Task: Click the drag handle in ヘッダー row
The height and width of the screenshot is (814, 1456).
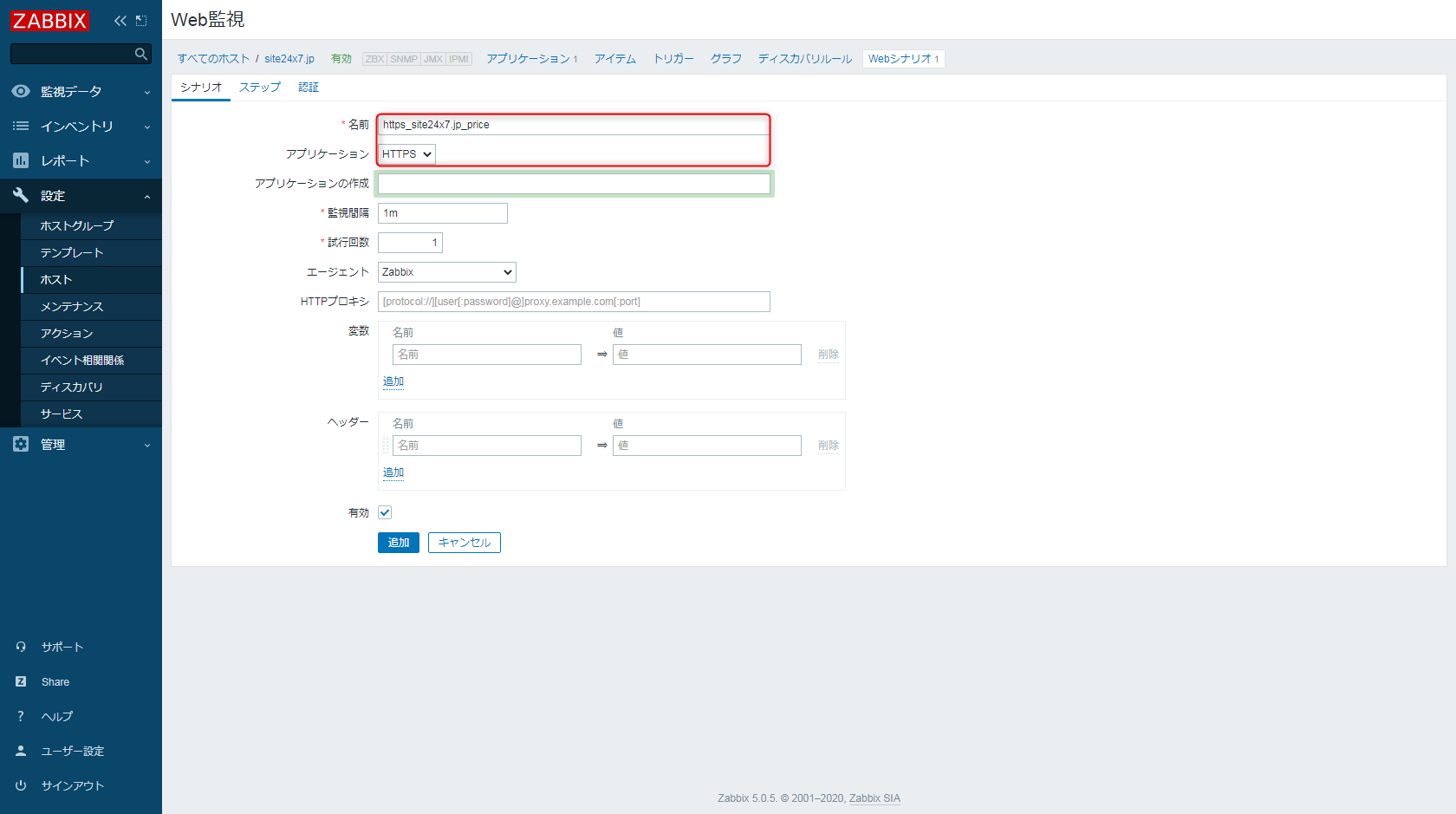Action: [386, 446]
